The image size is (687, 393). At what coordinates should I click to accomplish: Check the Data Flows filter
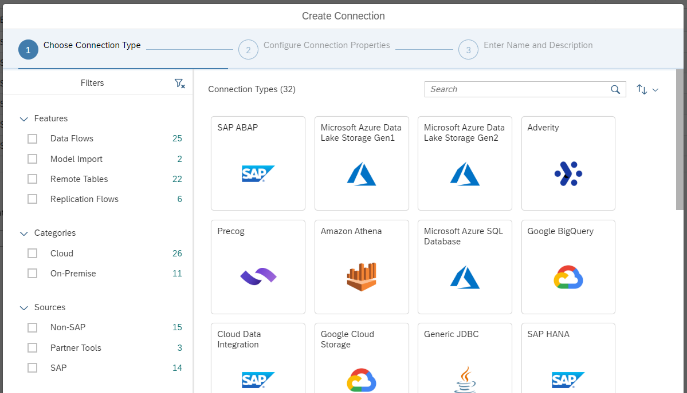click(32, 139)
